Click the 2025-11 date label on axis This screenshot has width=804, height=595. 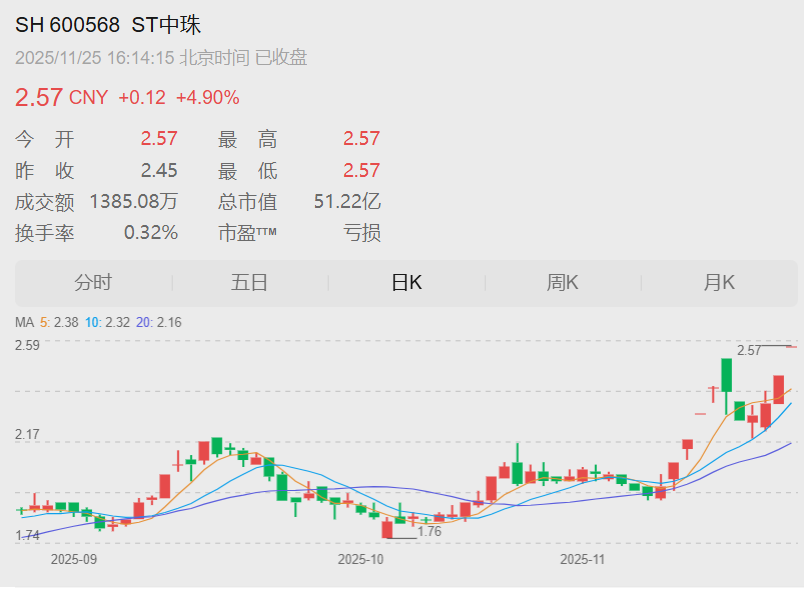click(581, 560)
